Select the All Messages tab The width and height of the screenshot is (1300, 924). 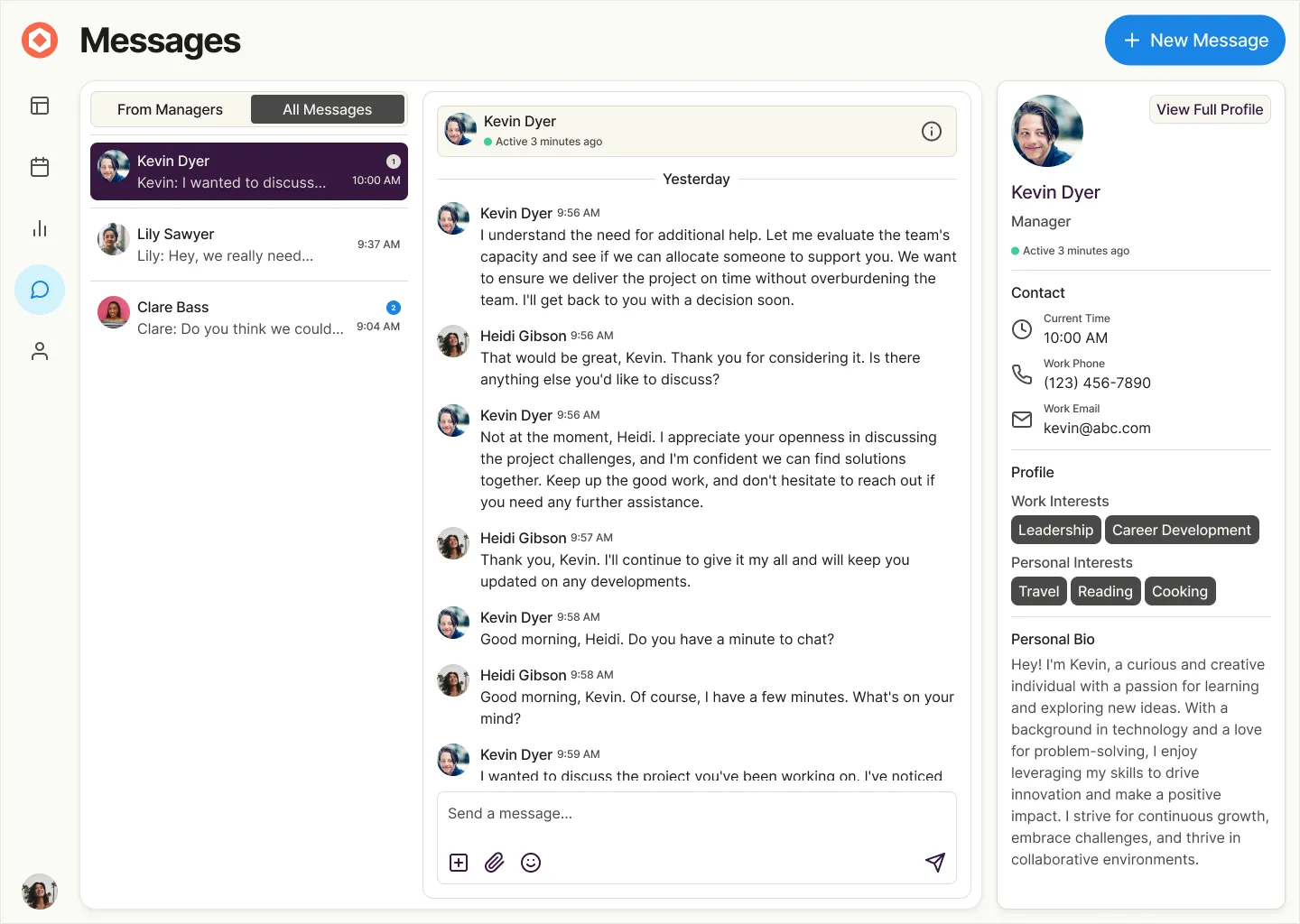327,109
